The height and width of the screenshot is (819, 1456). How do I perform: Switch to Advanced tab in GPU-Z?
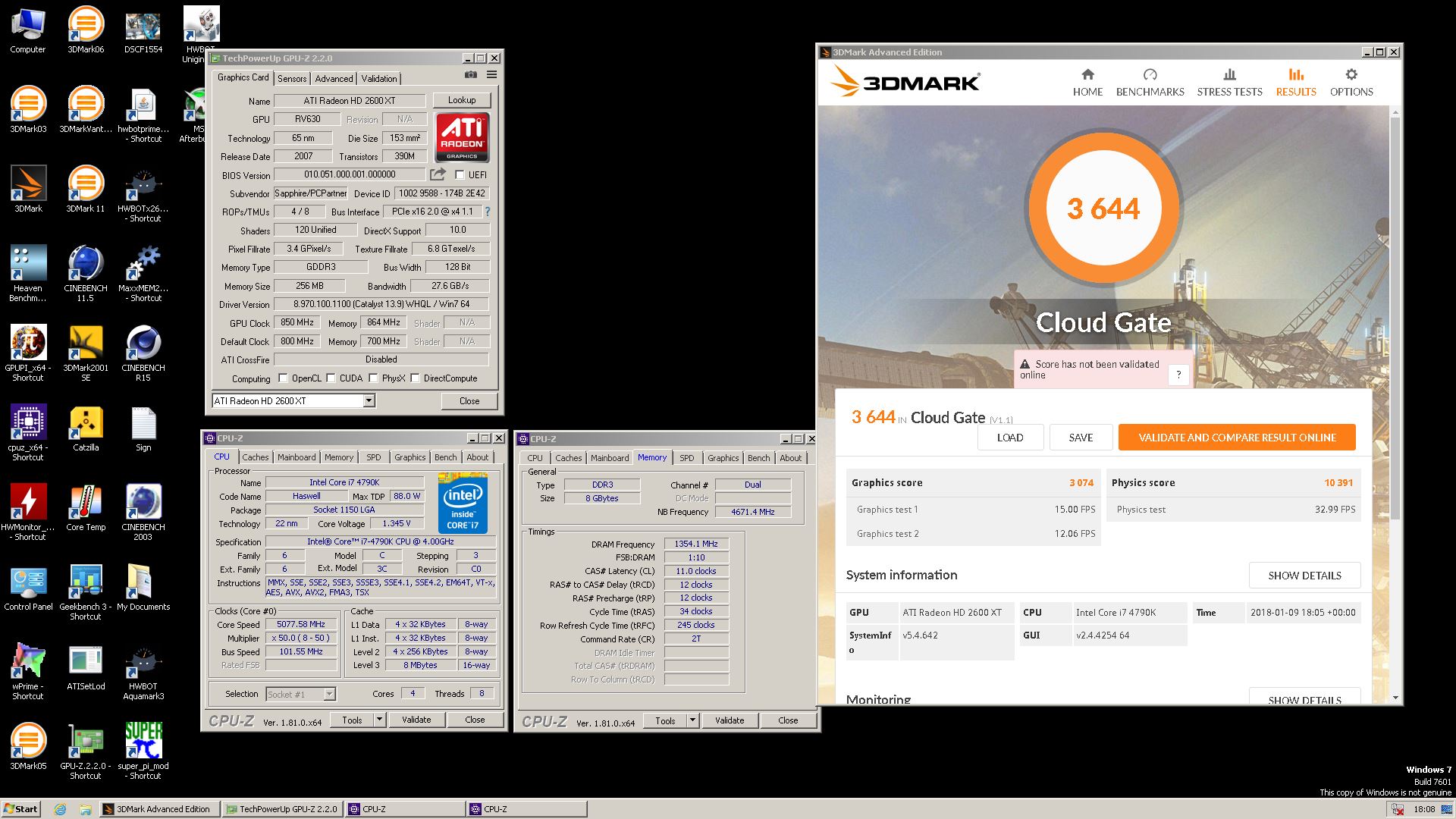pos(334,79)
